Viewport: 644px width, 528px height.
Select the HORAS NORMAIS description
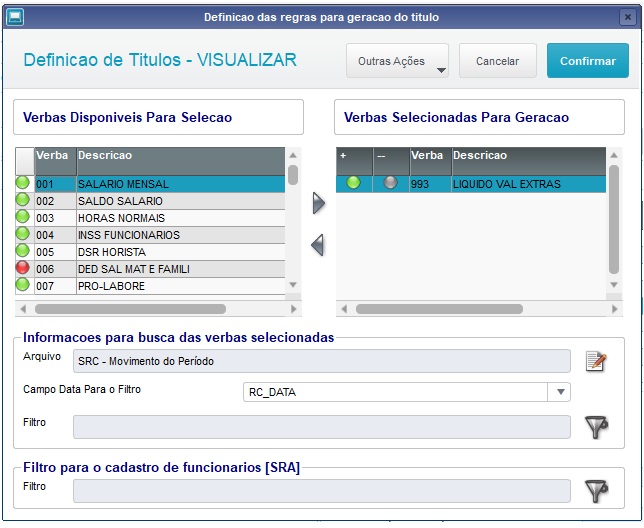(122, 218)
